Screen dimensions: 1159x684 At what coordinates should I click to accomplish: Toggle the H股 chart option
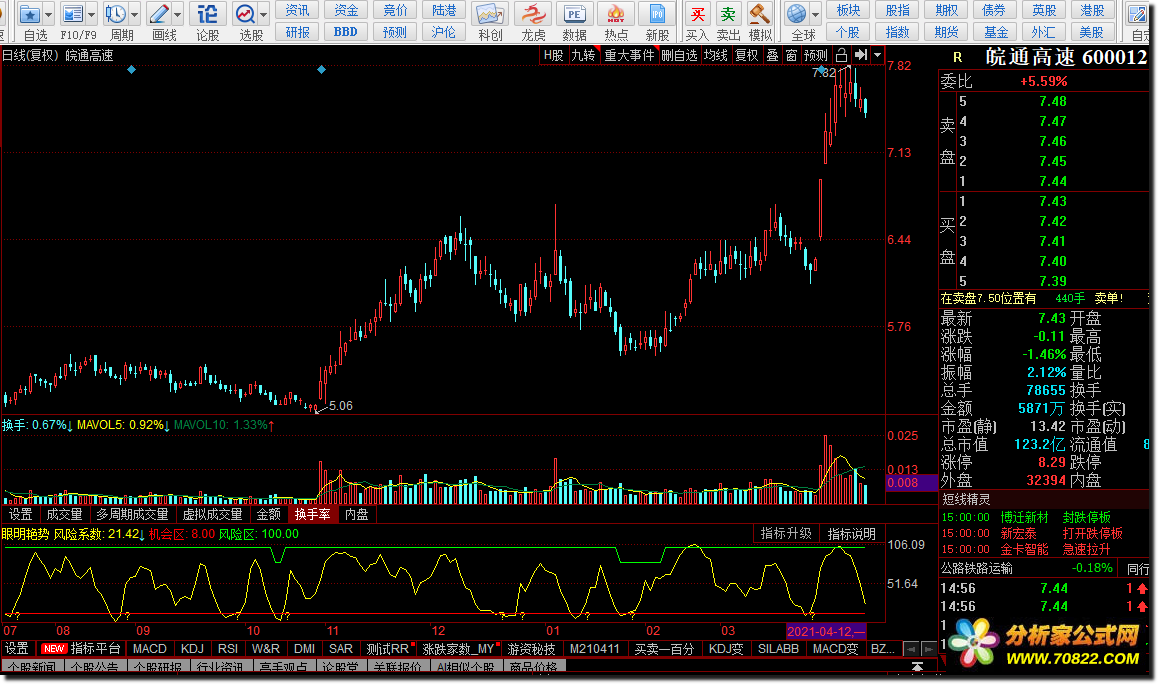point(554,55)
